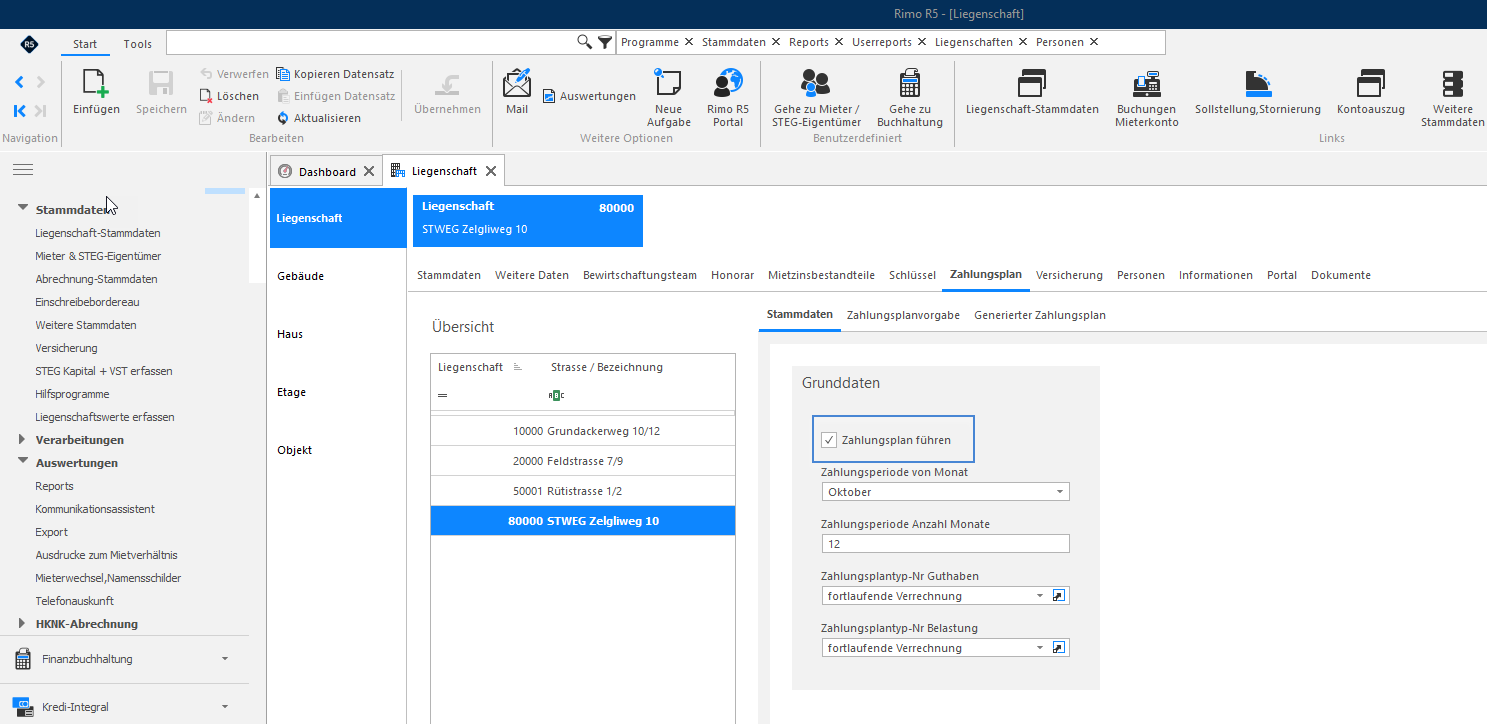
Task: Click the filter funnel icon
Action: coord(604,42)
